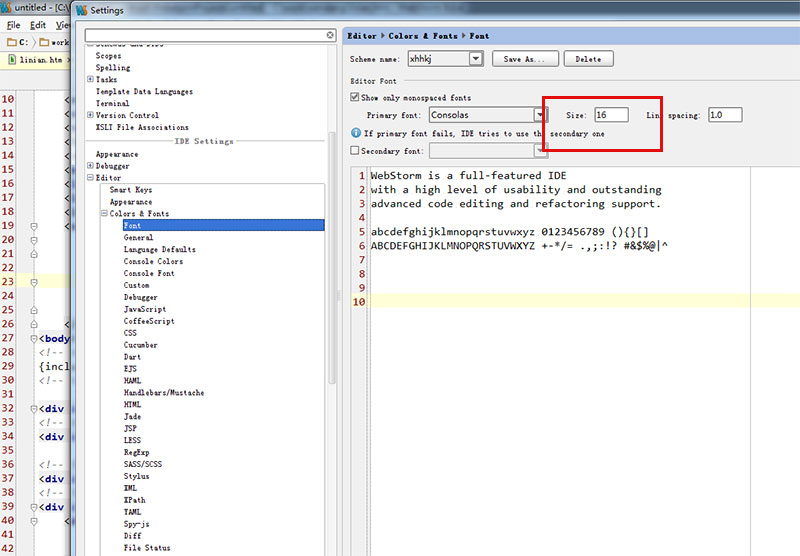Select the linian.htm editor tab
This screenshot has height=556, width=800.
(37, 60)
